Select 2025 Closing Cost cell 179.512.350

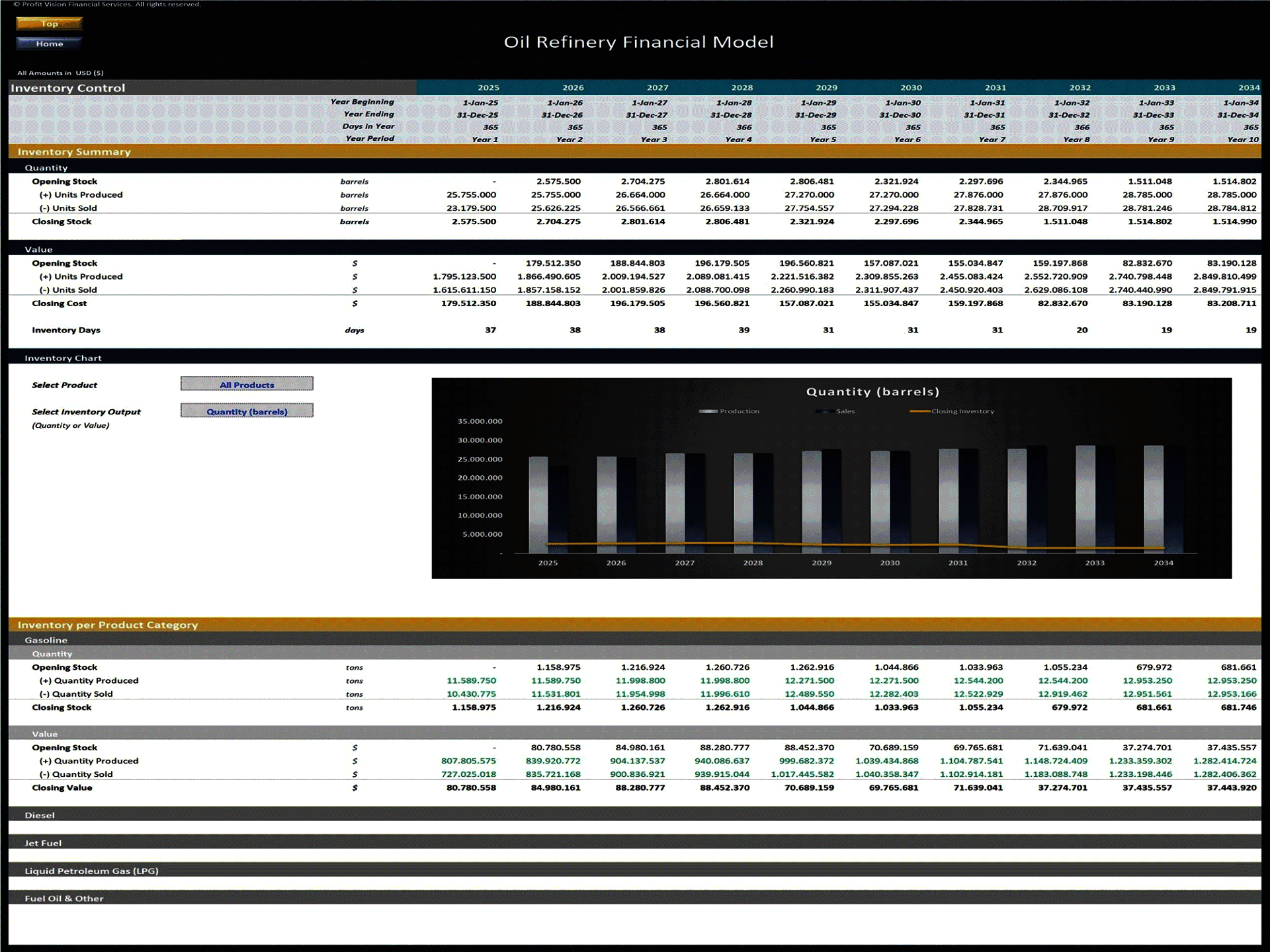(468, 303)
